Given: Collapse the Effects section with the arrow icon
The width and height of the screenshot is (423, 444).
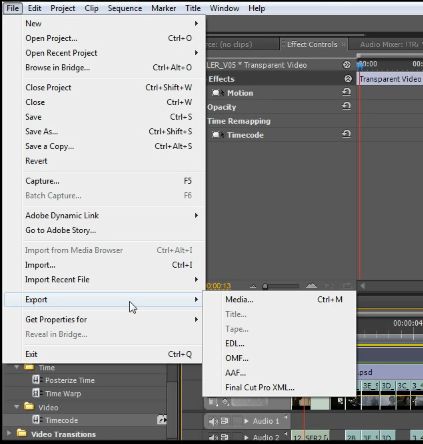Looking at the screenshot, I should [x=348, y=79].
